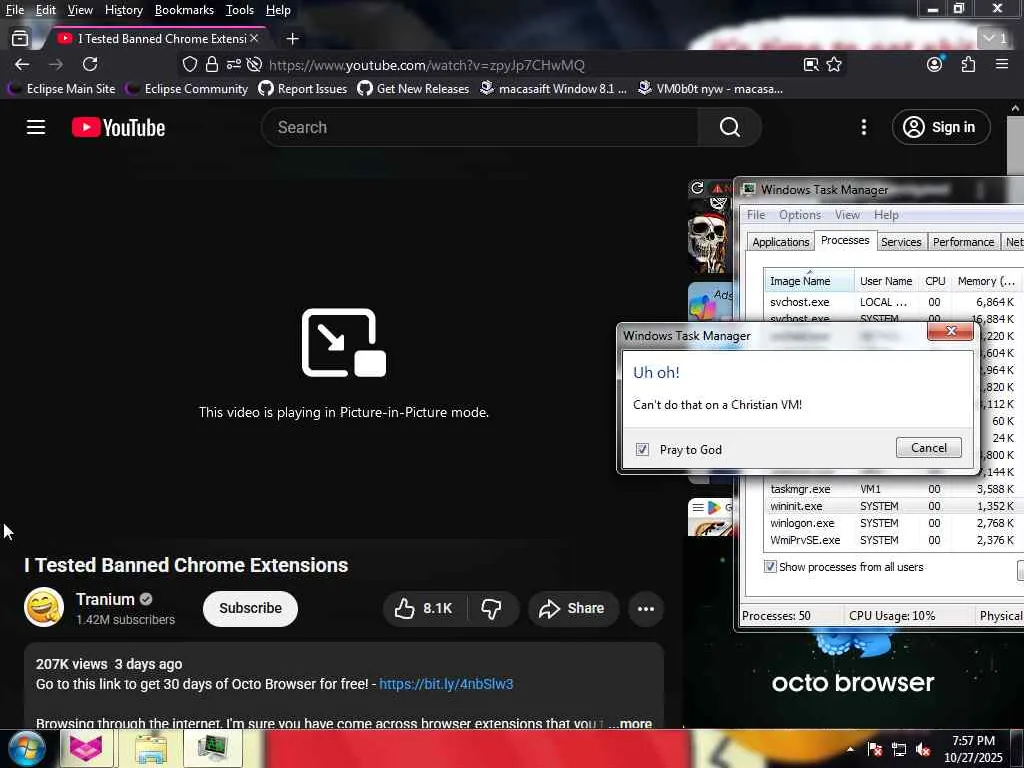This screenshot has height=768, width=1024.
Task: Open the Eclipse browser taskbar icon
Action: click(x=86, y=748)
